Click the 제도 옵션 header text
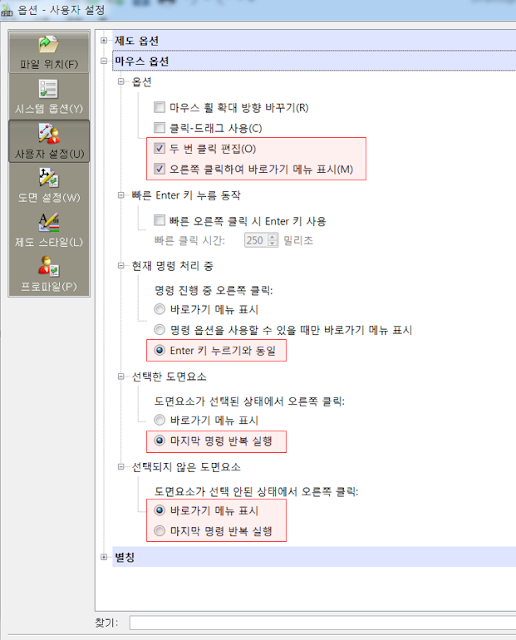The width and height of the screenshot is (516, 640). [x=136, y=41]
